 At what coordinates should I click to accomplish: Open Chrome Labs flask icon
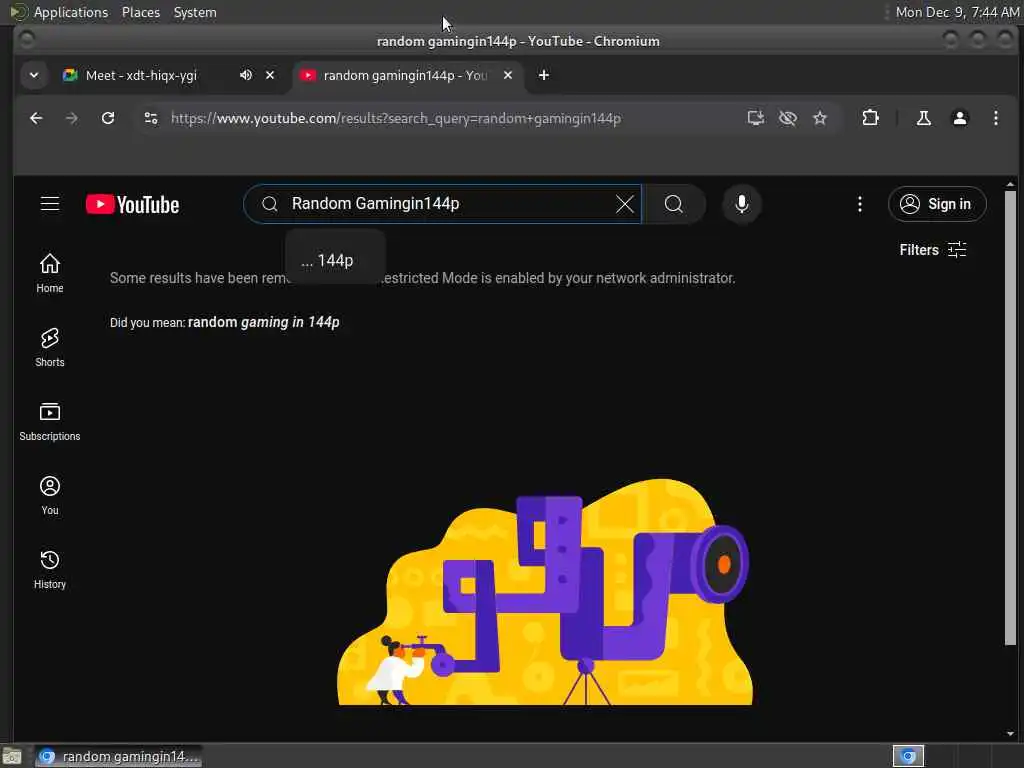[923, 118]
